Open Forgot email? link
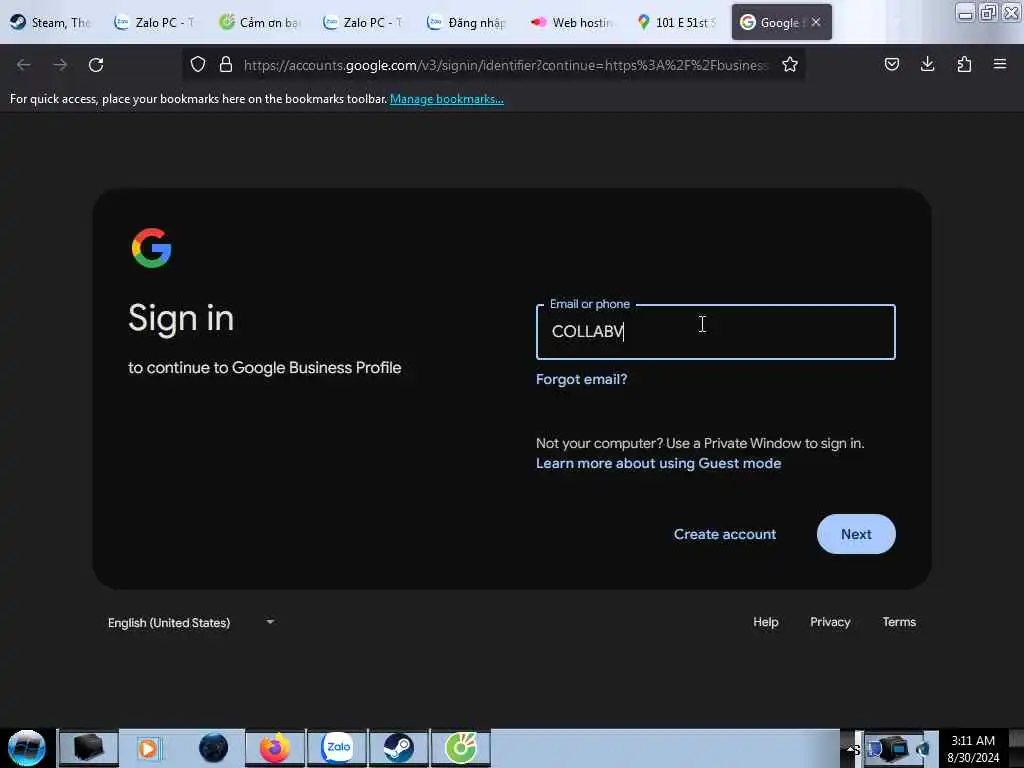The width and height of the screenshot is (1024, 768). coord(581,379)
